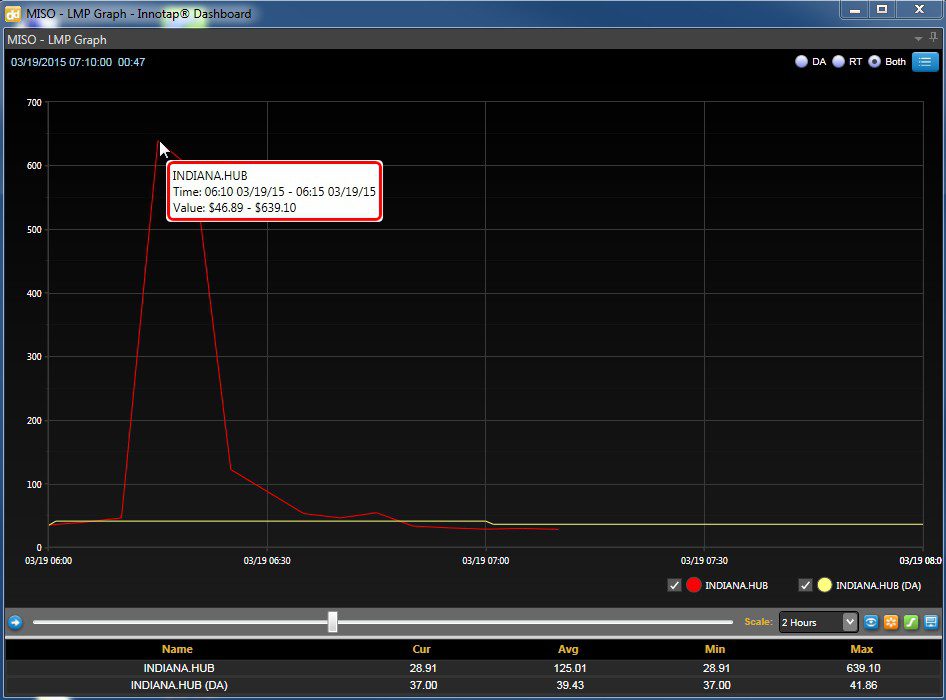Click the red INDIANA.HUB color swatch
Viewport: 946px width, 700px height.
[x=694, y=585]
